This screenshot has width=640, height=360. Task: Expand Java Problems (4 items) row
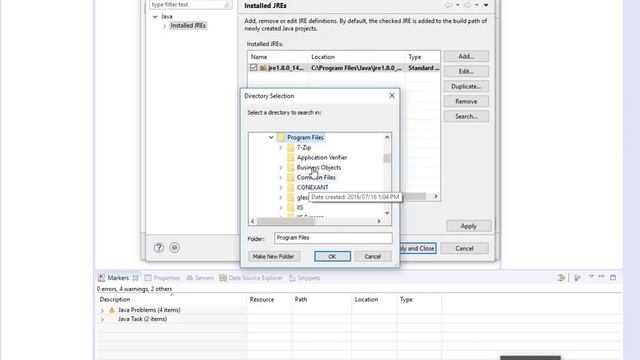(102, 310)
